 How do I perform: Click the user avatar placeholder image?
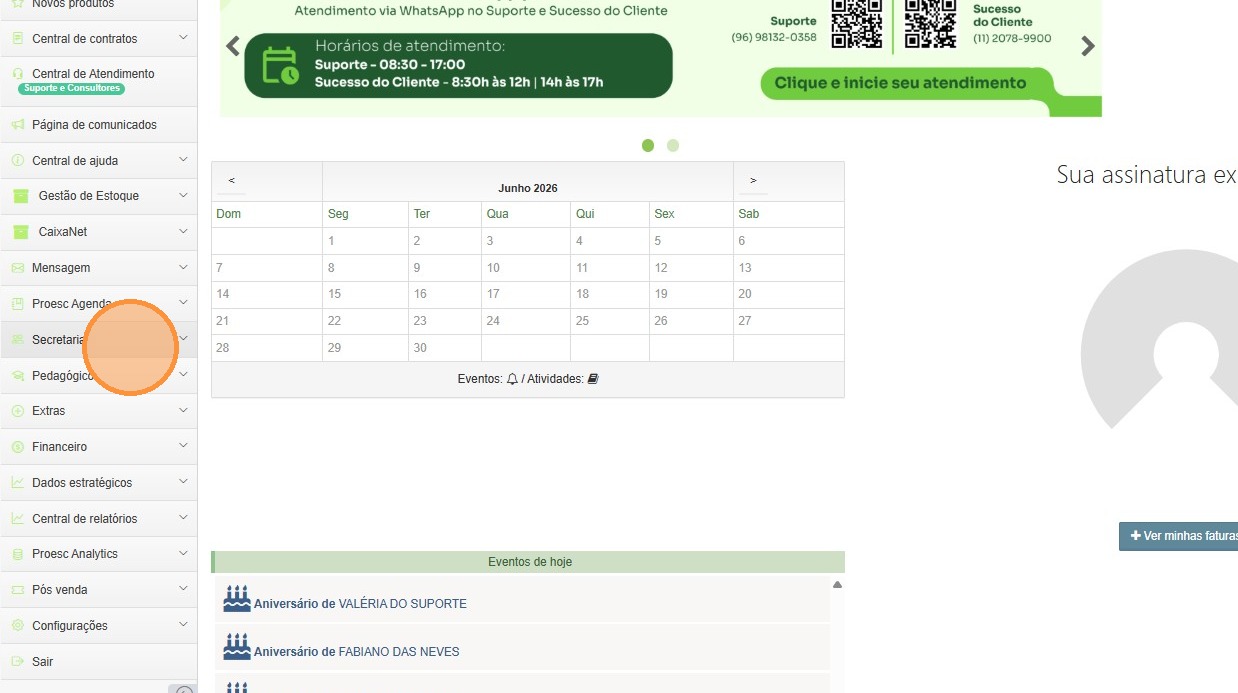click(x=1160, y=340)
